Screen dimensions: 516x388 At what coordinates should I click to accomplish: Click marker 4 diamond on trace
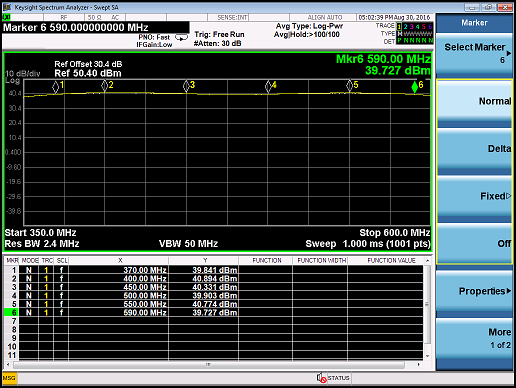click(268, 87)
